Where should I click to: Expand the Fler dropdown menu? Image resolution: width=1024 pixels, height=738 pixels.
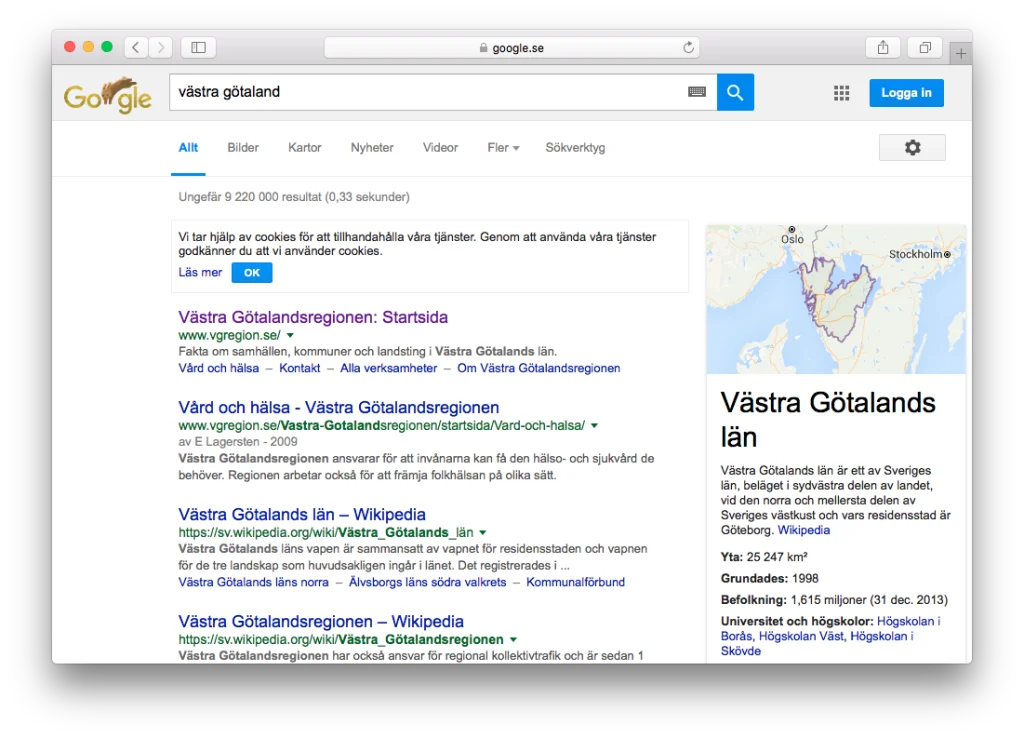point(503,148)
